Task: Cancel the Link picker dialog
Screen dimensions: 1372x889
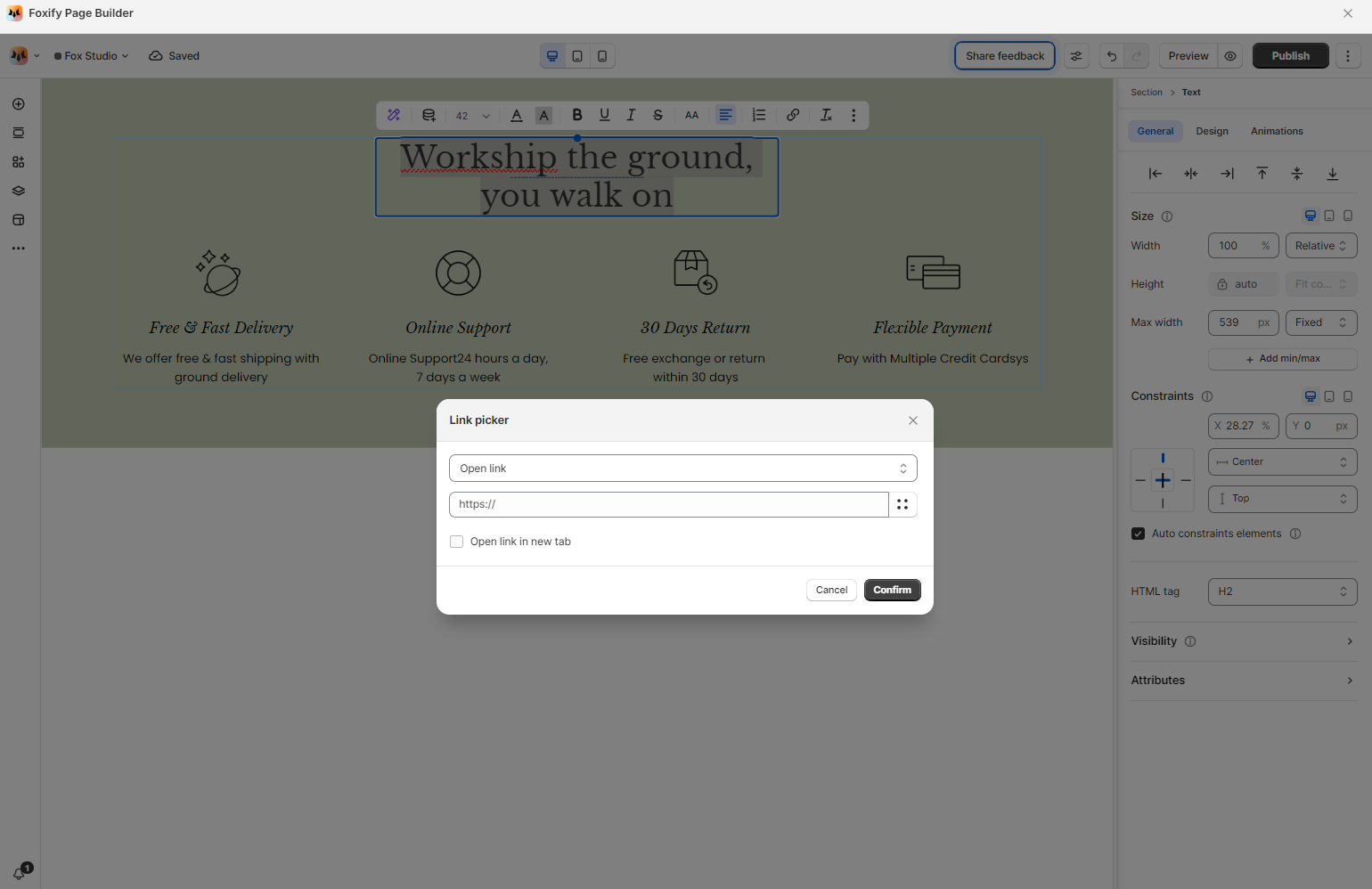Action: pyautogui.click(x=831, y=591)
